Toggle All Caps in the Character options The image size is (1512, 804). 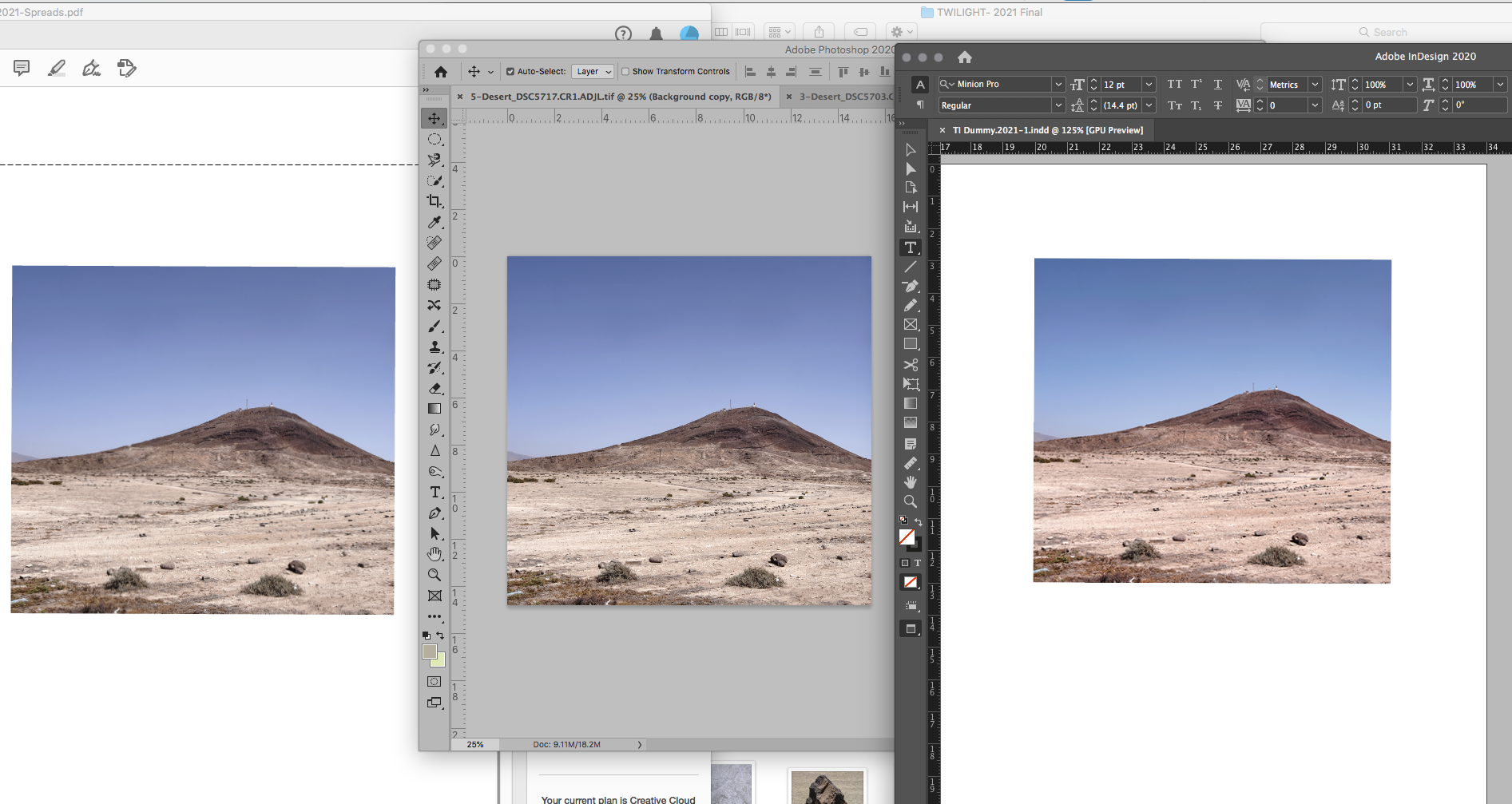click(1174, 84)
